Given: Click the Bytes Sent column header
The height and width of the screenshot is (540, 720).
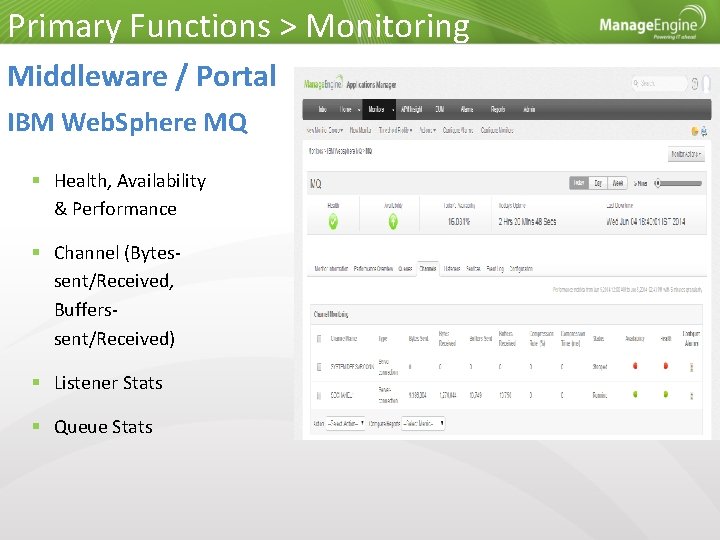Looking at the screenshot, I should click(x=418, y=339).
